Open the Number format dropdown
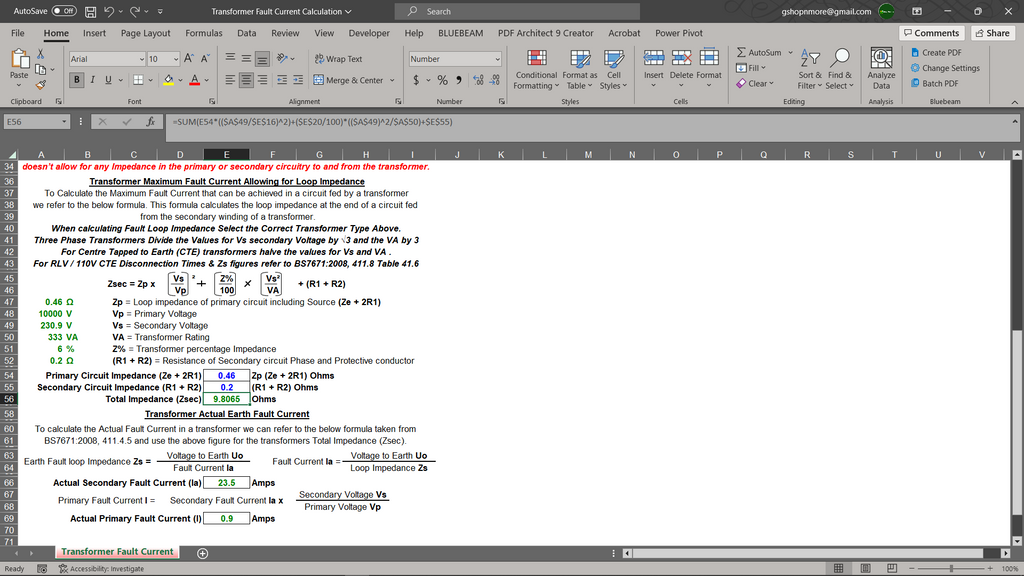Viewport: 1024px width, 576px height. point(497,59)
